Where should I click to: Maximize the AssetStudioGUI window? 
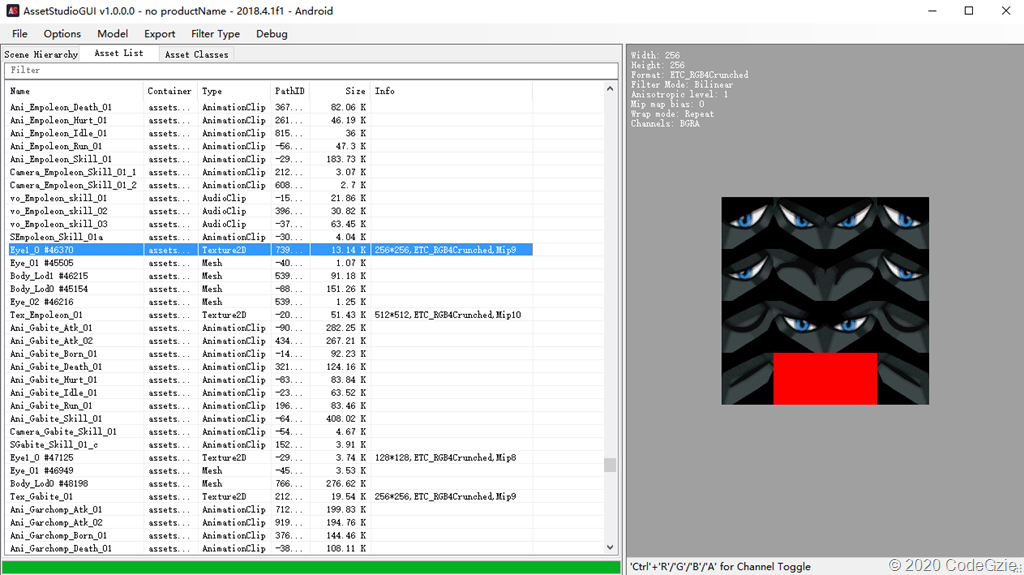(969, 11)
